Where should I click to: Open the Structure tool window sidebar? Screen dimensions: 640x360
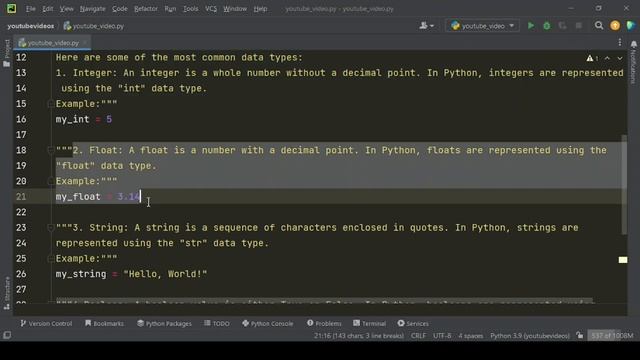(x=7, y=293)
